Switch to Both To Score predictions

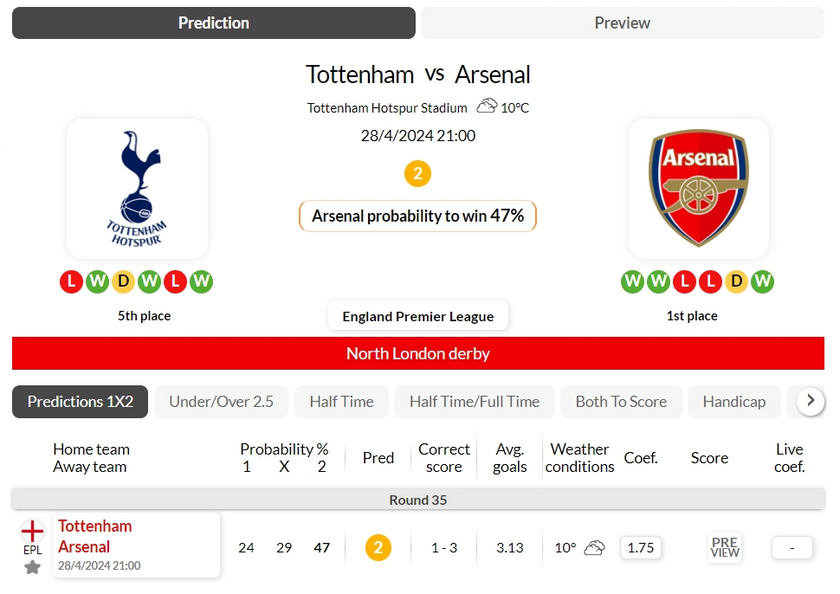[x=621, y=402]
